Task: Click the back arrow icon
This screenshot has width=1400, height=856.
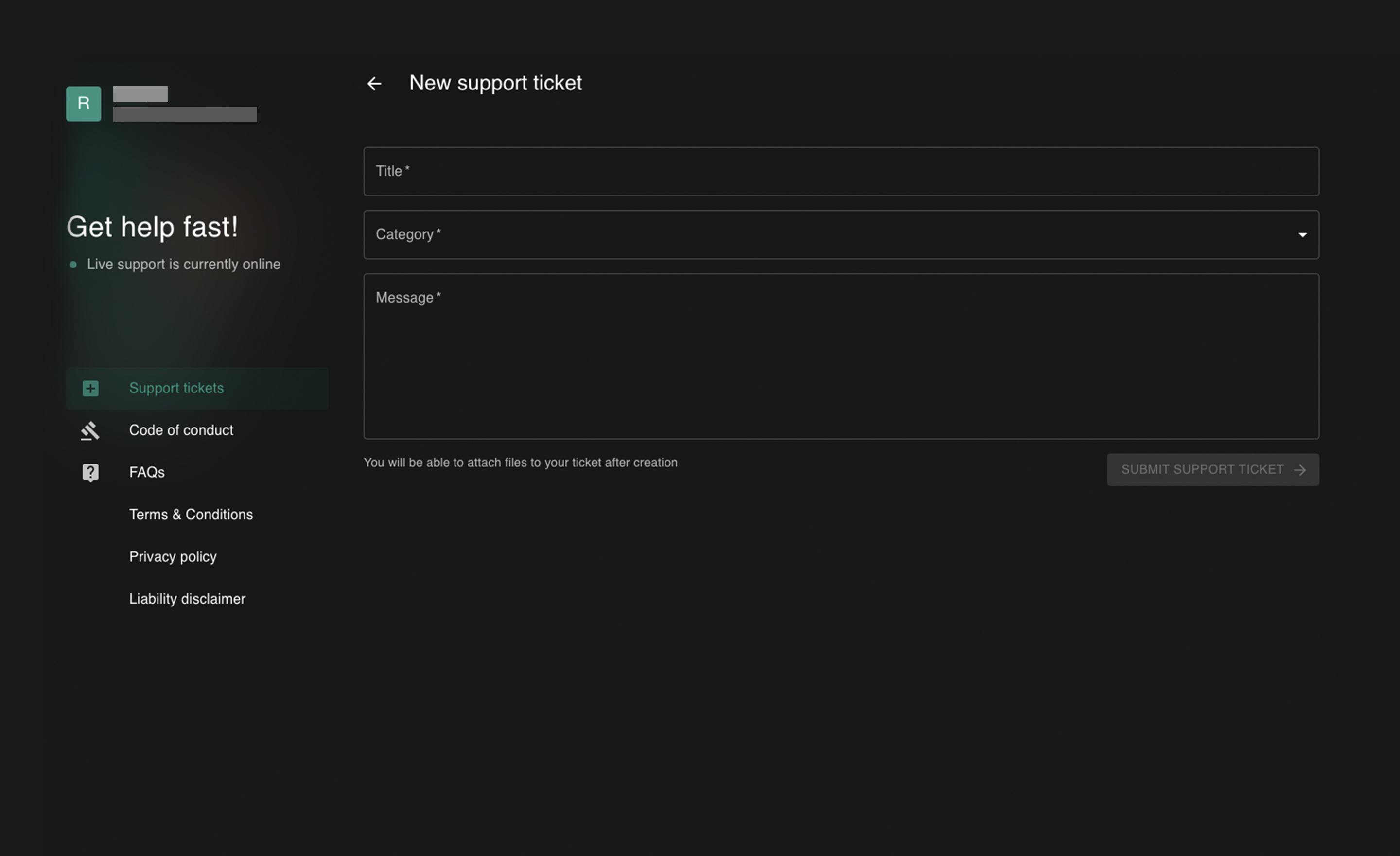Action: click(x=374, y=84)
